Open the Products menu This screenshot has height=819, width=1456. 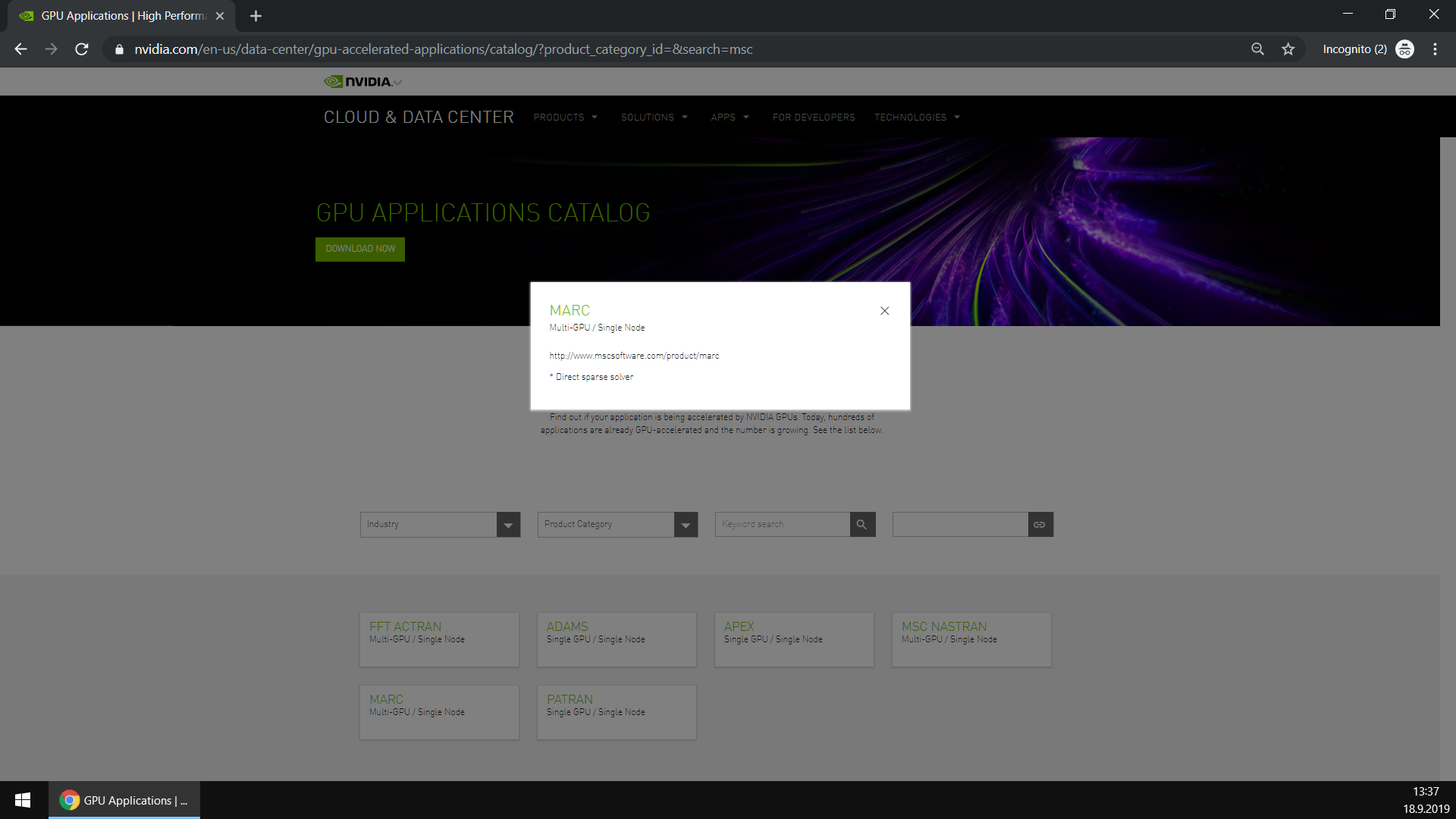(565, 118)
